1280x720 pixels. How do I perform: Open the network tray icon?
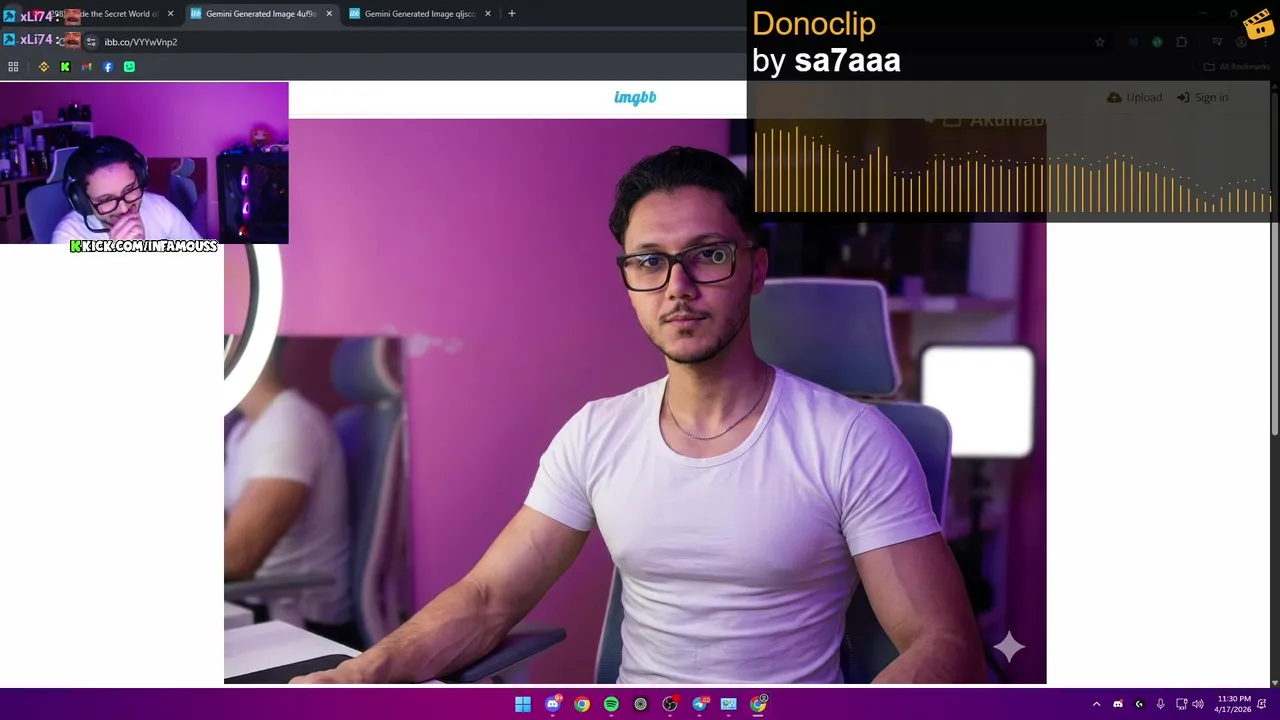coord(1181,705)
